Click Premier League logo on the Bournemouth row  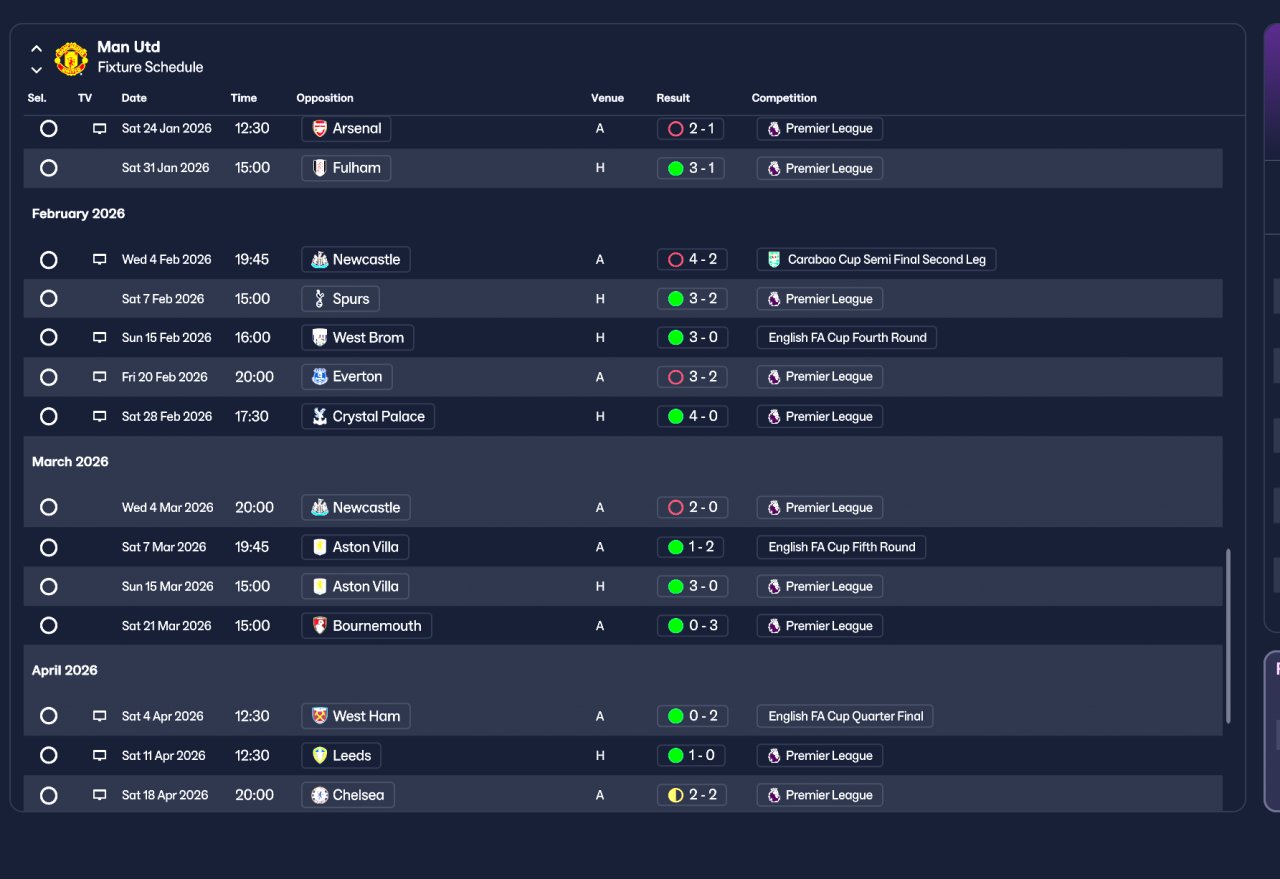click(774, 626)
